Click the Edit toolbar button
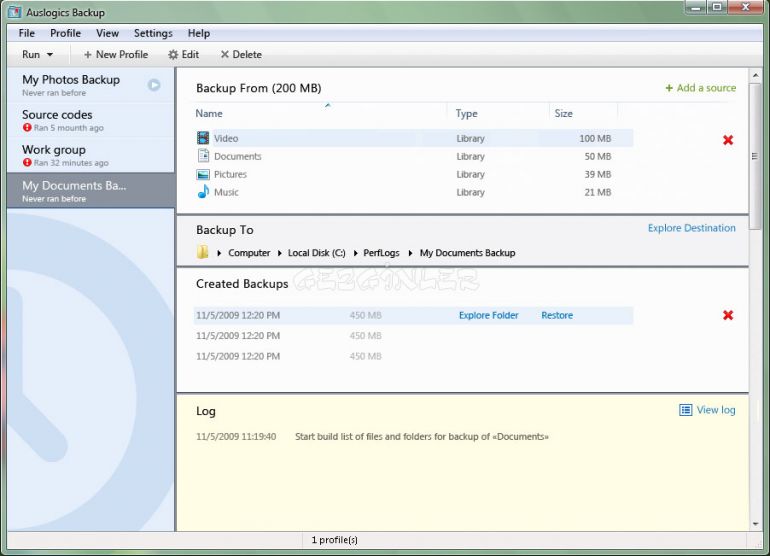Viewport: 770px width, 556px height. pos(184,55)
